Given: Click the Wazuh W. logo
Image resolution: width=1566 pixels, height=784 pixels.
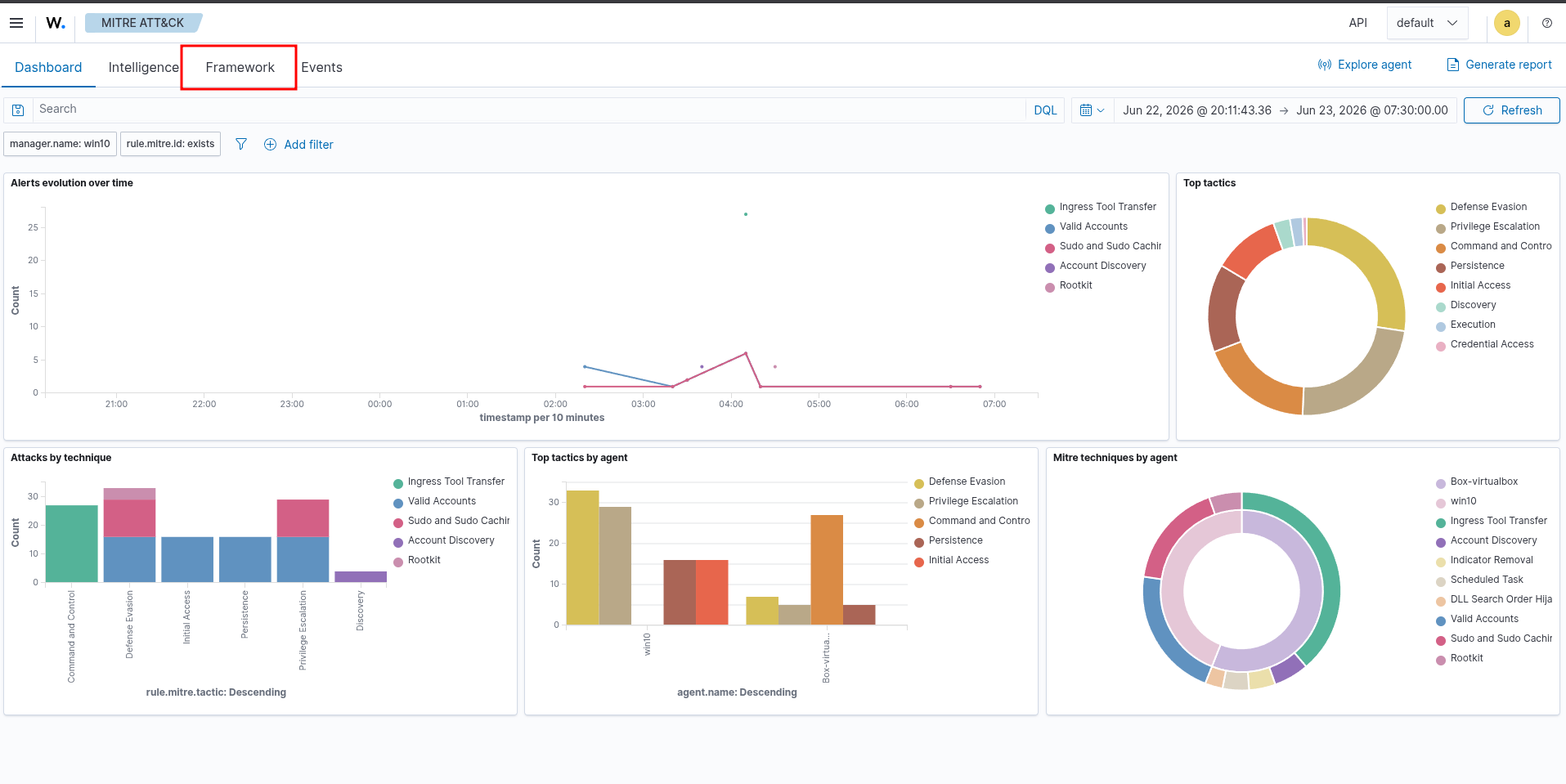Looking at the screenshot, I should (56, 23).
